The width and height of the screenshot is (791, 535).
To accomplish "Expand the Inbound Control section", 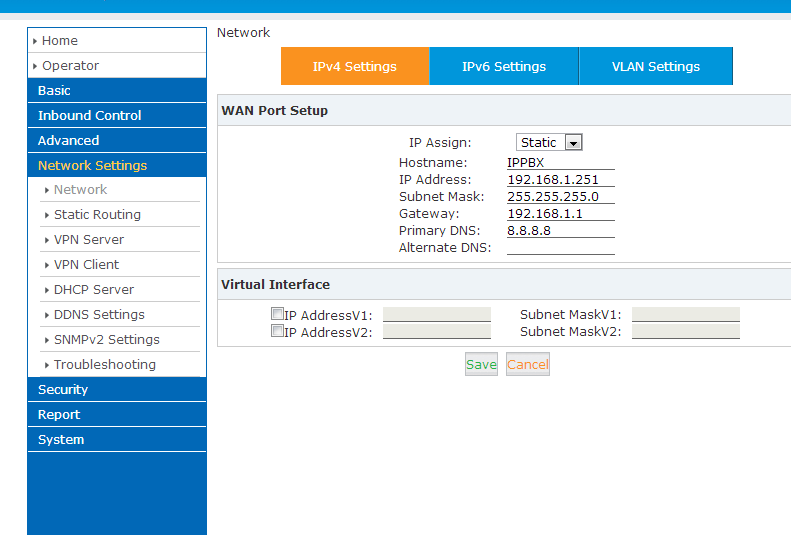I will coord(116,116).
